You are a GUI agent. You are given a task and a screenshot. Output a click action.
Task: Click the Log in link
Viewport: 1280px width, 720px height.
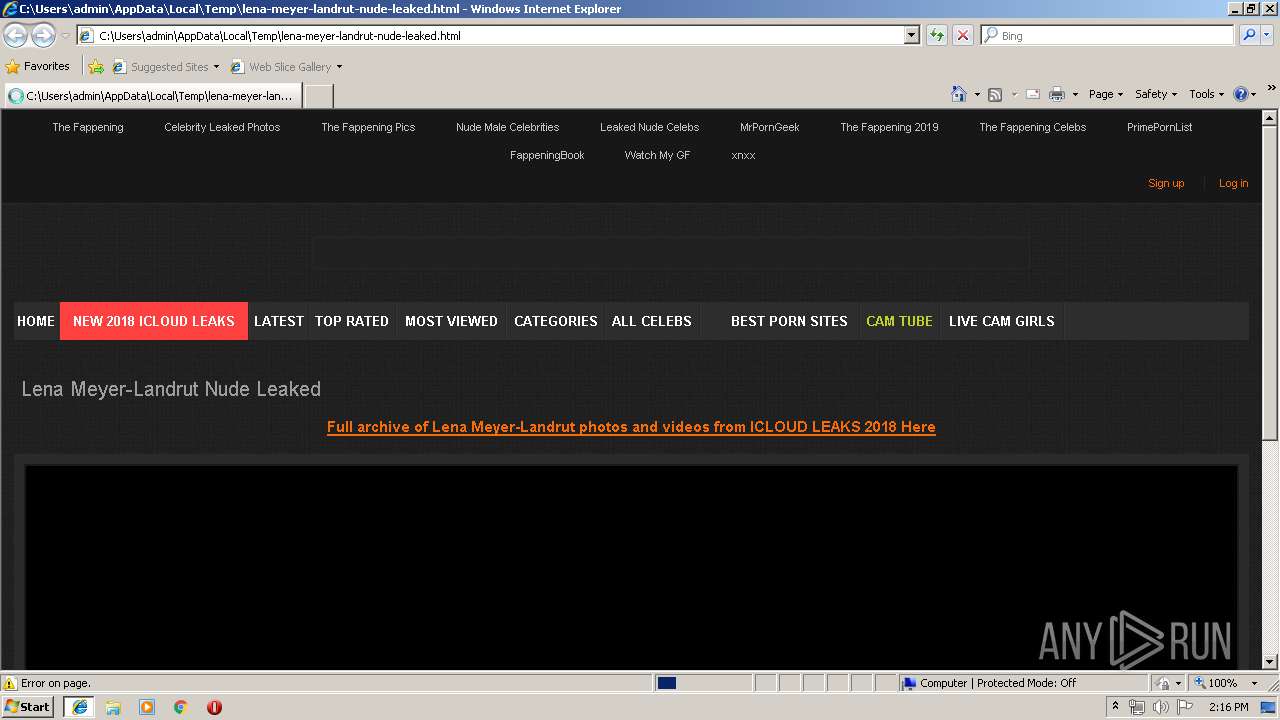(x=1233, y=183)
